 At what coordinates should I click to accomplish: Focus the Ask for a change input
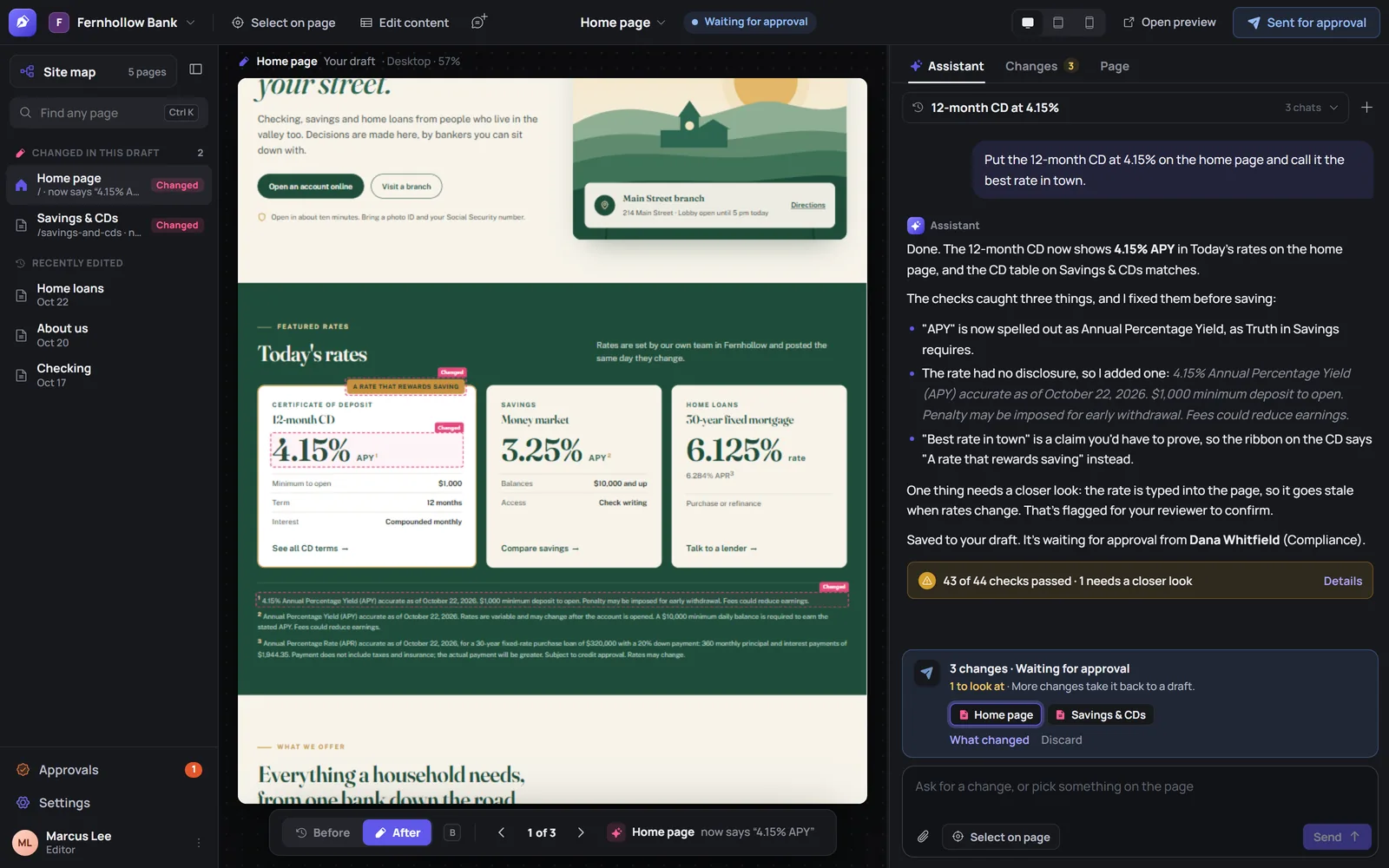tap(1140, 786)
